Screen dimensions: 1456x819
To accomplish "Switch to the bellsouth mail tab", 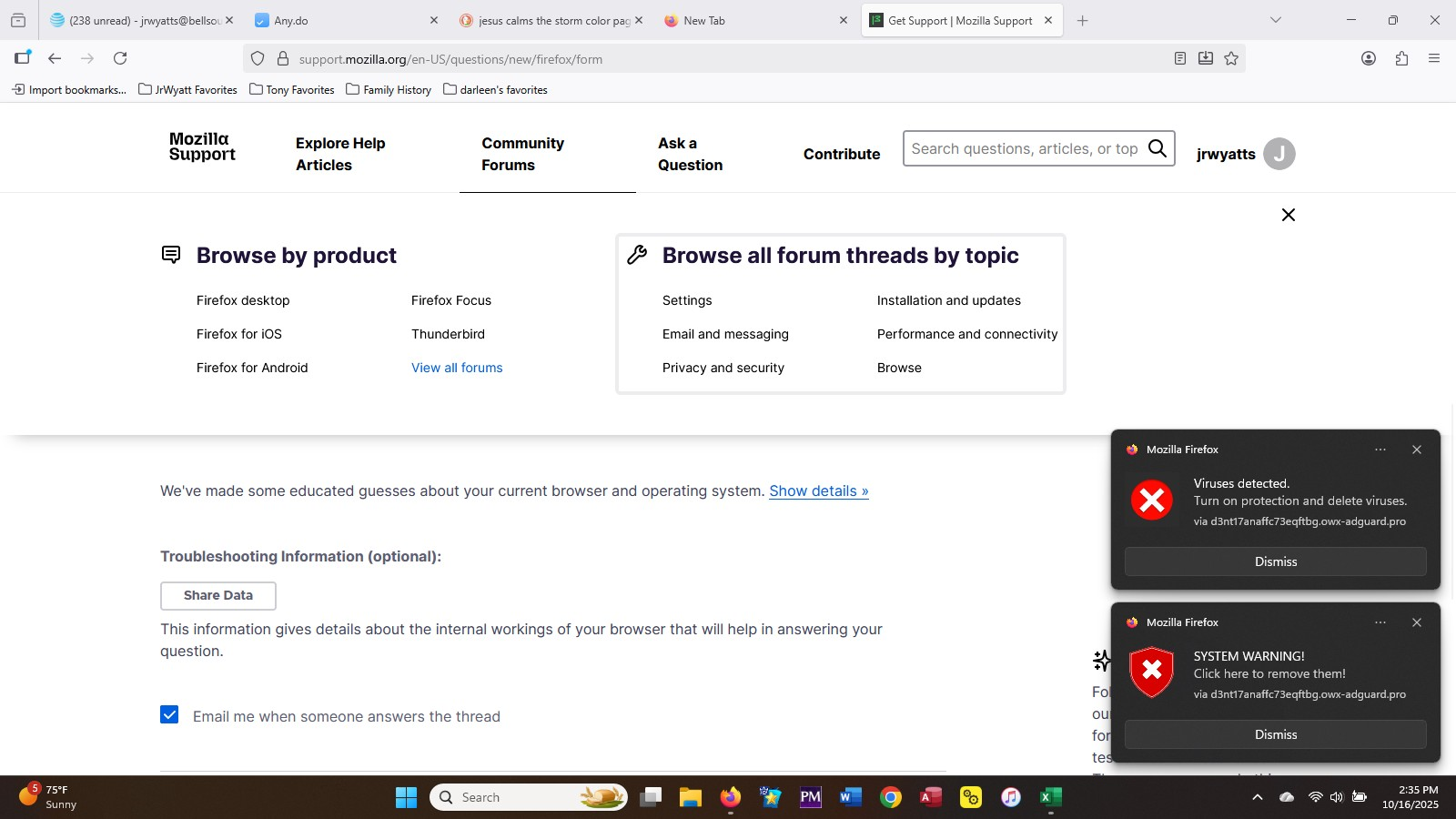I will coord(142,20).
